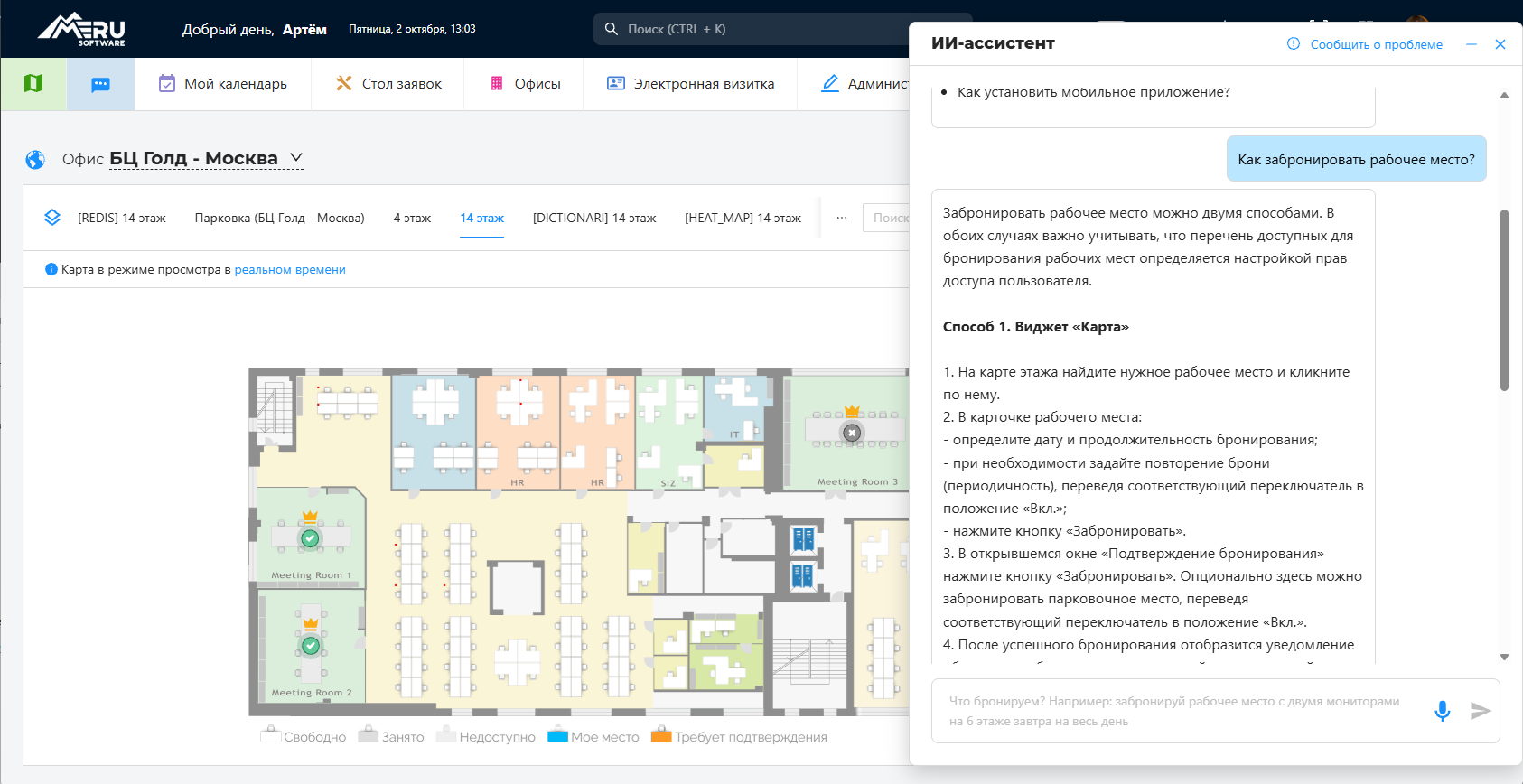Open Электронная визитка menu

tap(691, 84)
